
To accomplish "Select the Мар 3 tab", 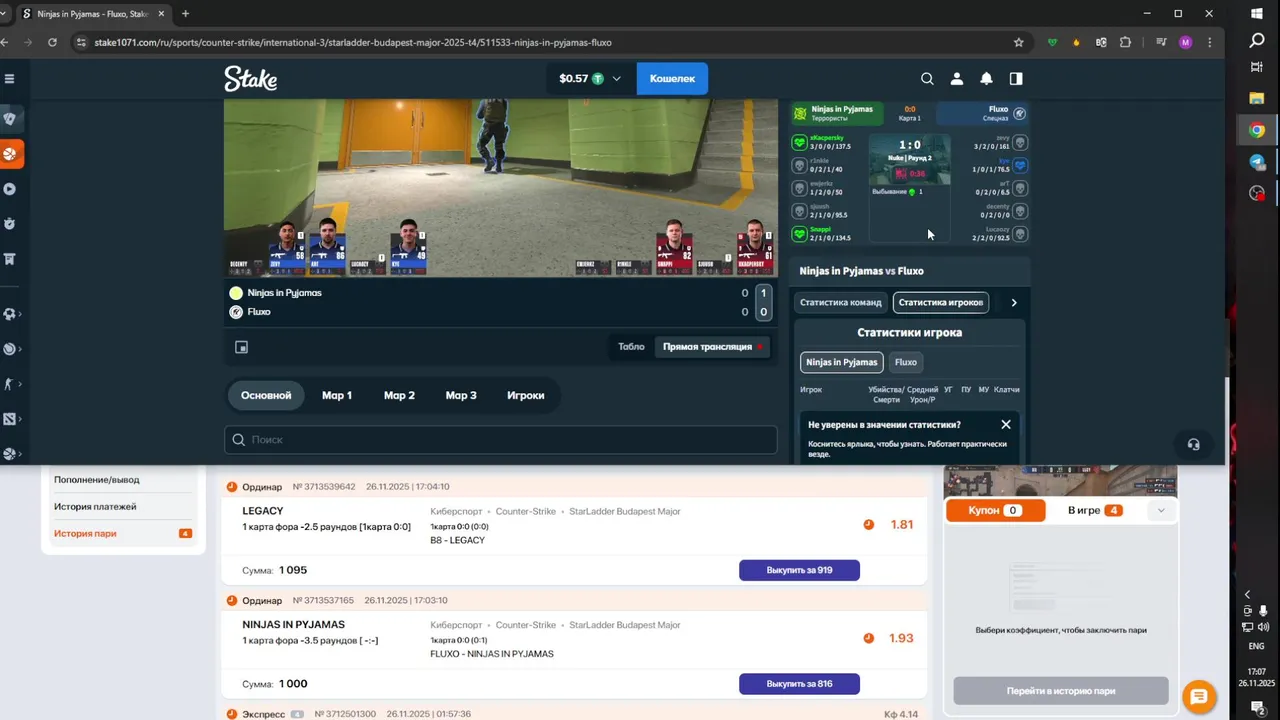I will [461, 395].
